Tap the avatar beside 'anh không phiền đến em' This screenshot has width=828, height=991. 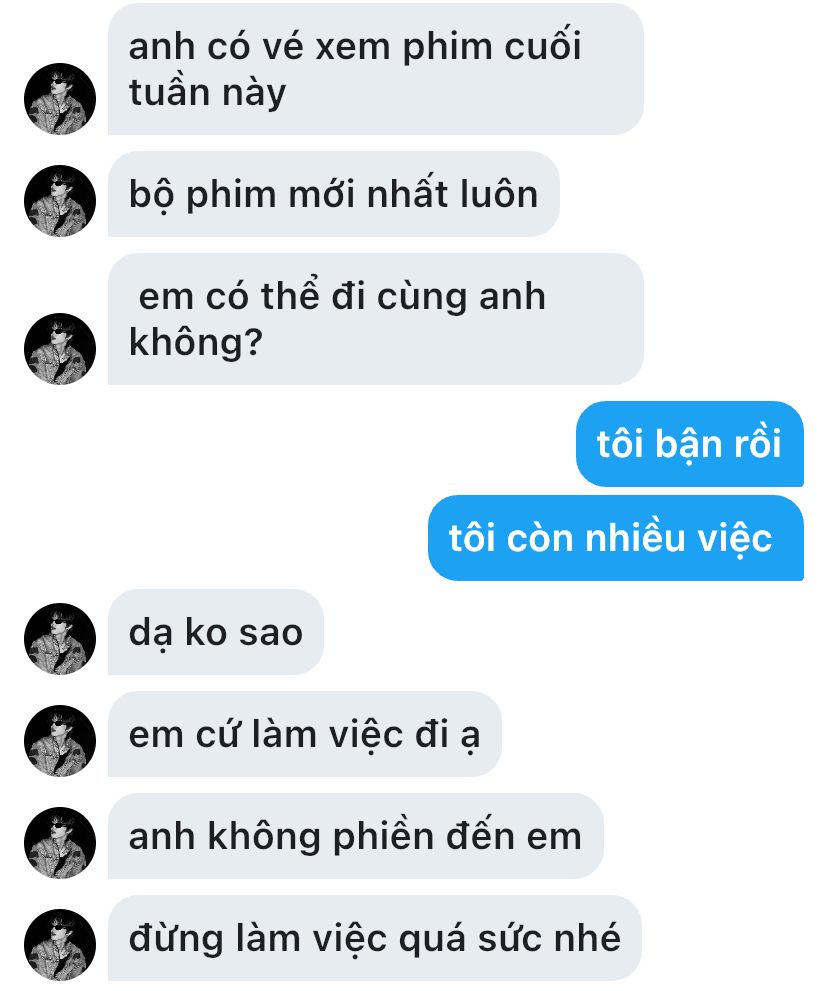tap(60, 842)
